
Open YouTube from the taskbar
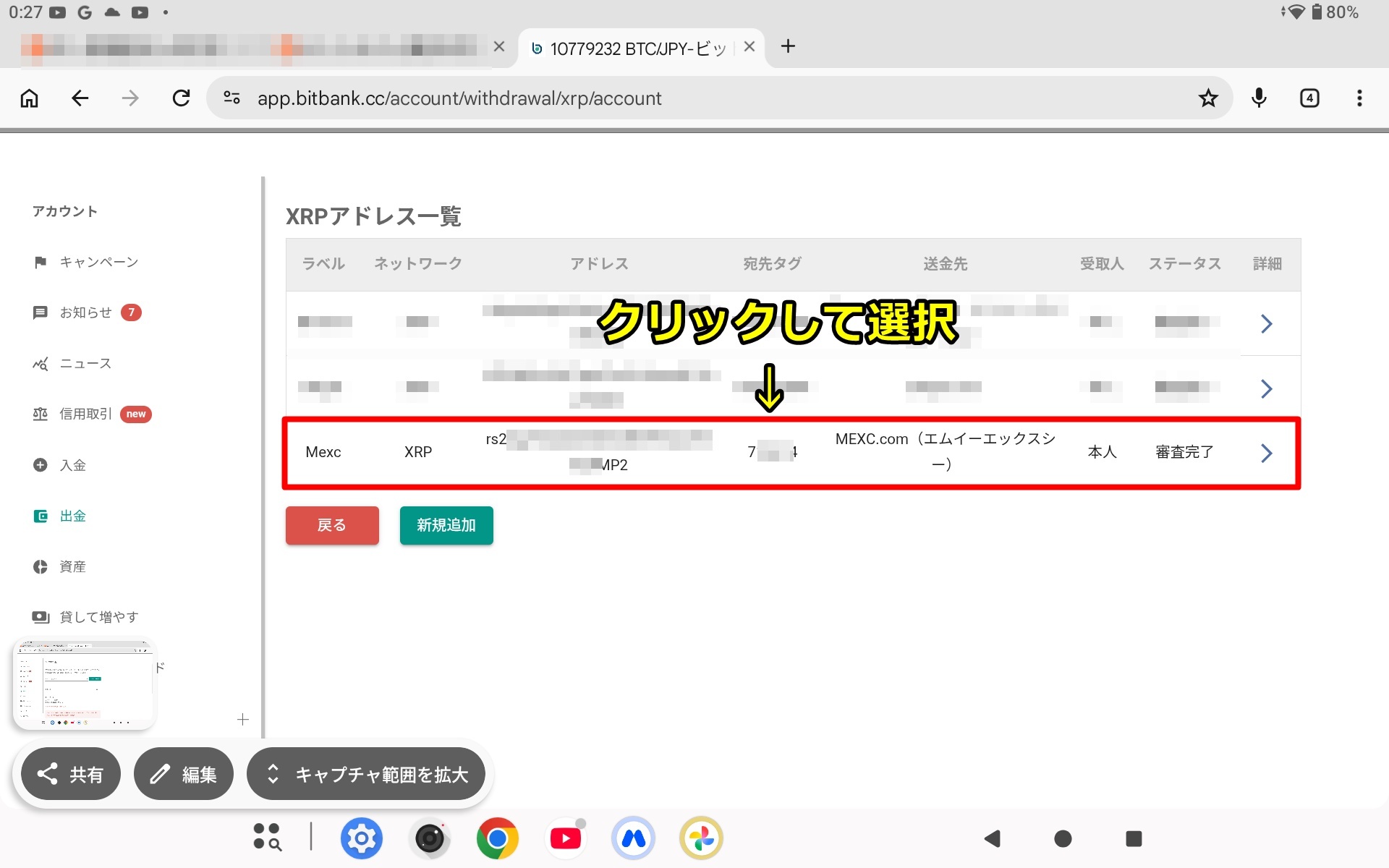pos(566,838)
